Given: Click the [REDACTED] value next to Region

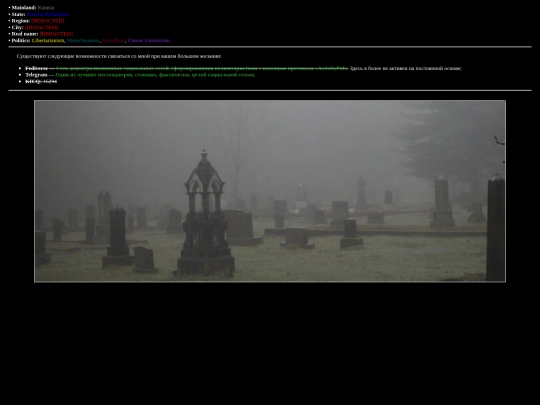Looking at the screenshot, I should click(48, 21).
